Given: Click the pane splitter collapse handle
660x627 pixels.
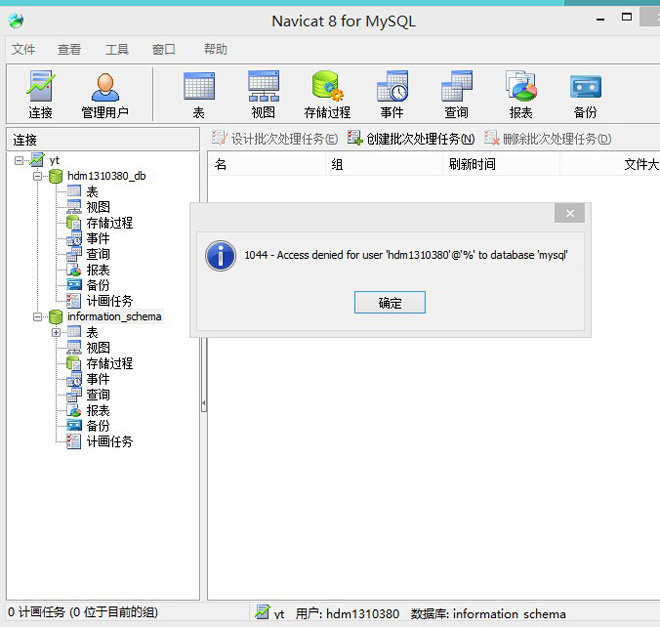Looking at the screenshot, I should coord(204,403).
